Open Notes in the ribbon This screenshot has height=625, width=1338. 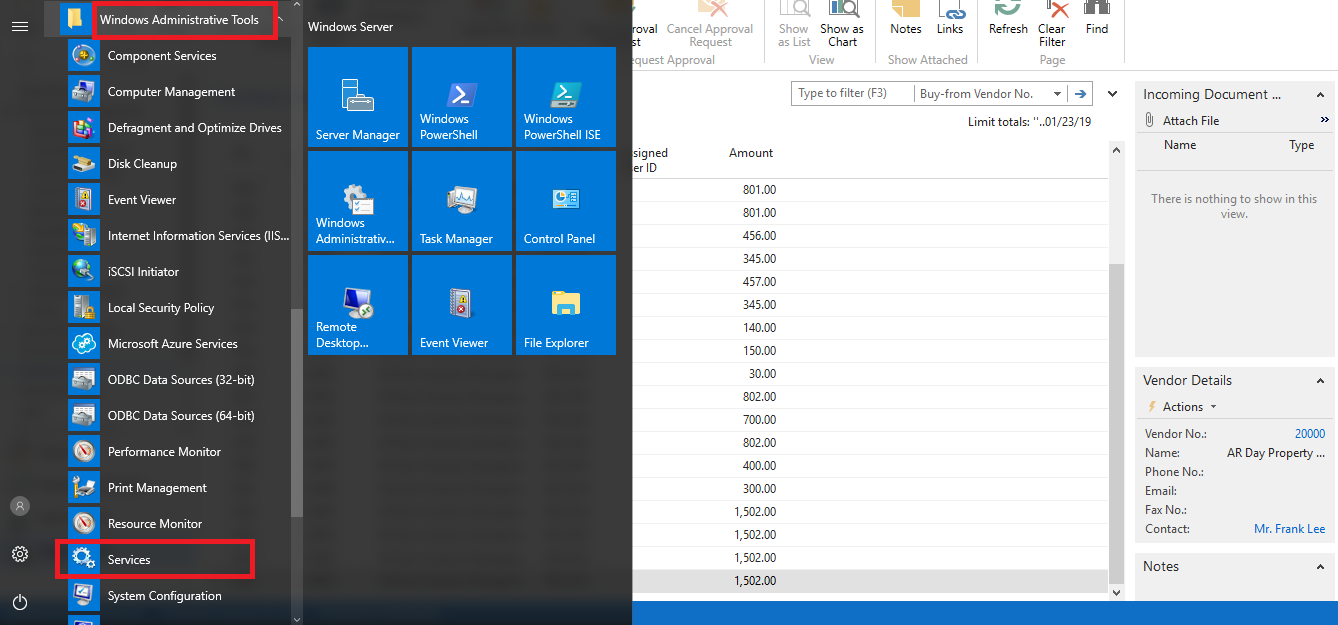(906, 19)
